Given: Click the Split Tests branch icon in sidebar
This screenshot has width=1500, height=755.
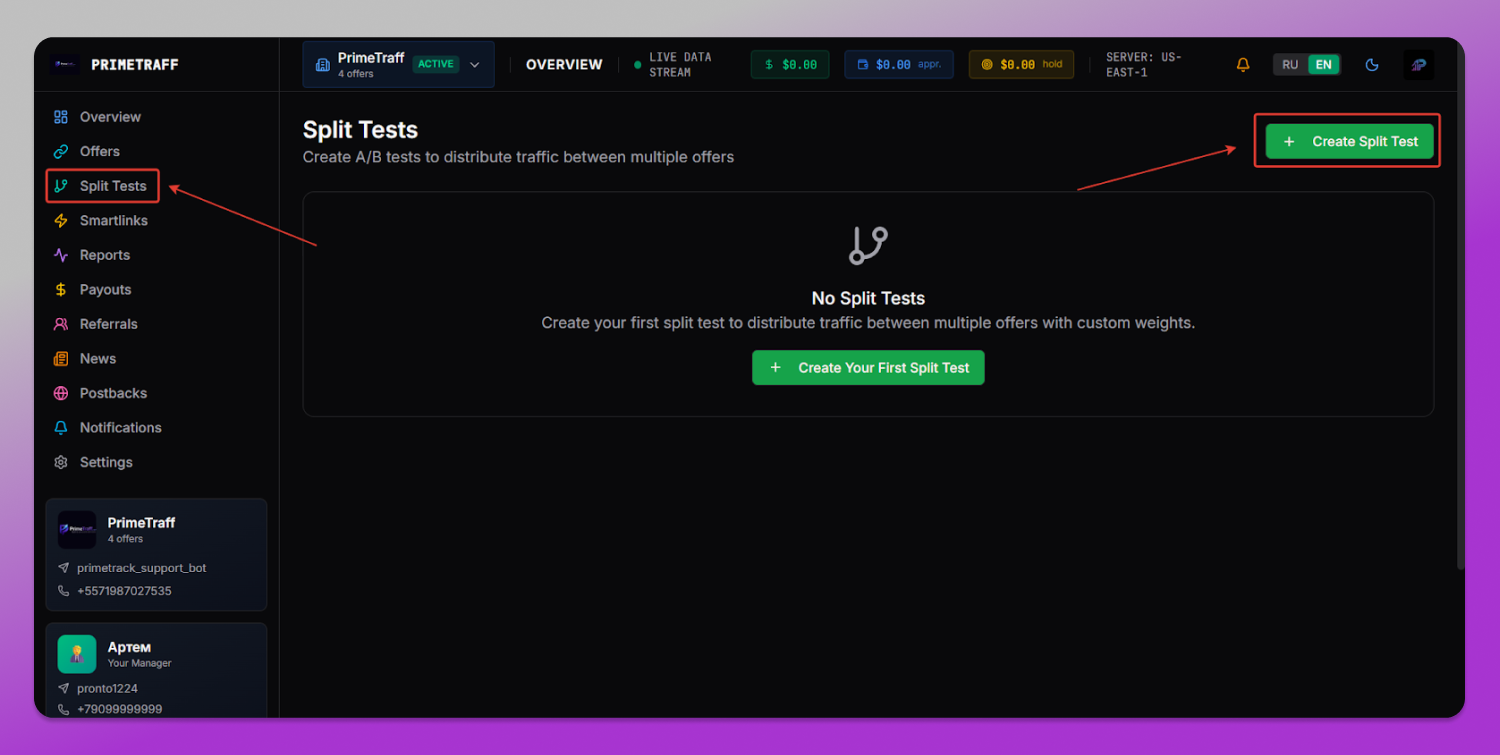Looking at the screenshot, I should click(x=61, y=186).
